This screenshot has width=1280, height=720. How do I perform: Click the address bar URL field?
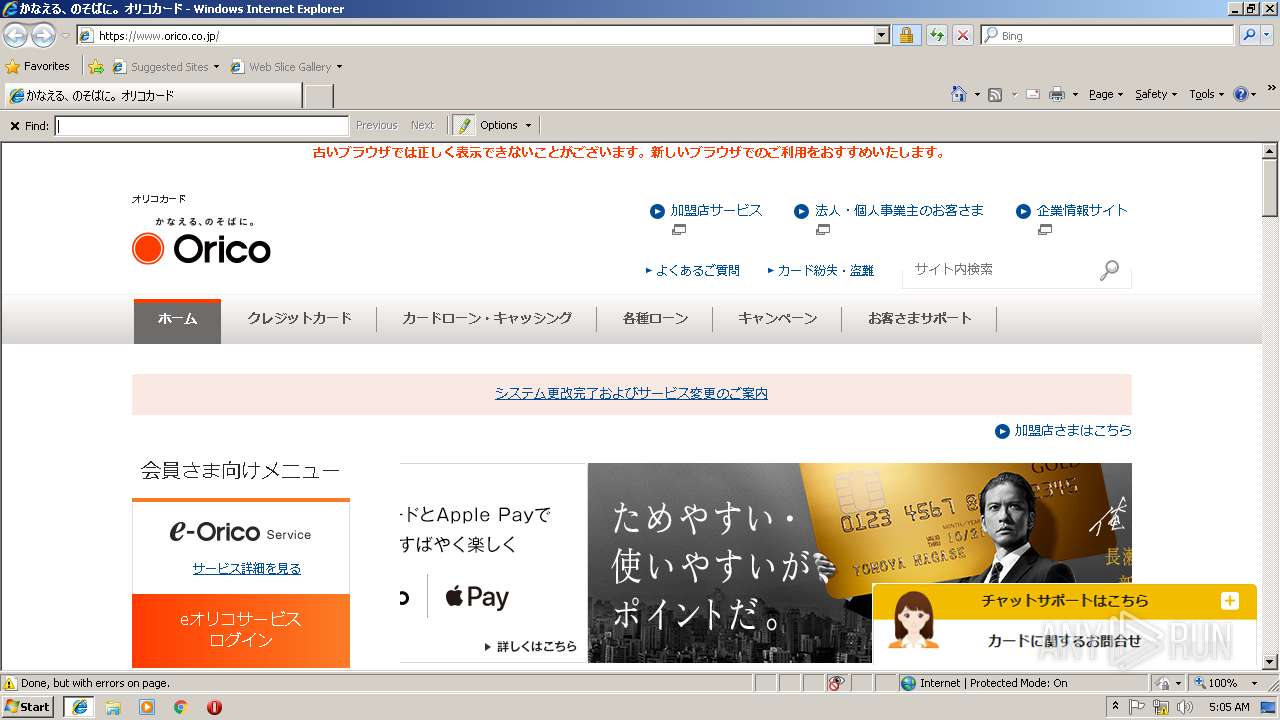pyautogui.click(x=484, y=35)
